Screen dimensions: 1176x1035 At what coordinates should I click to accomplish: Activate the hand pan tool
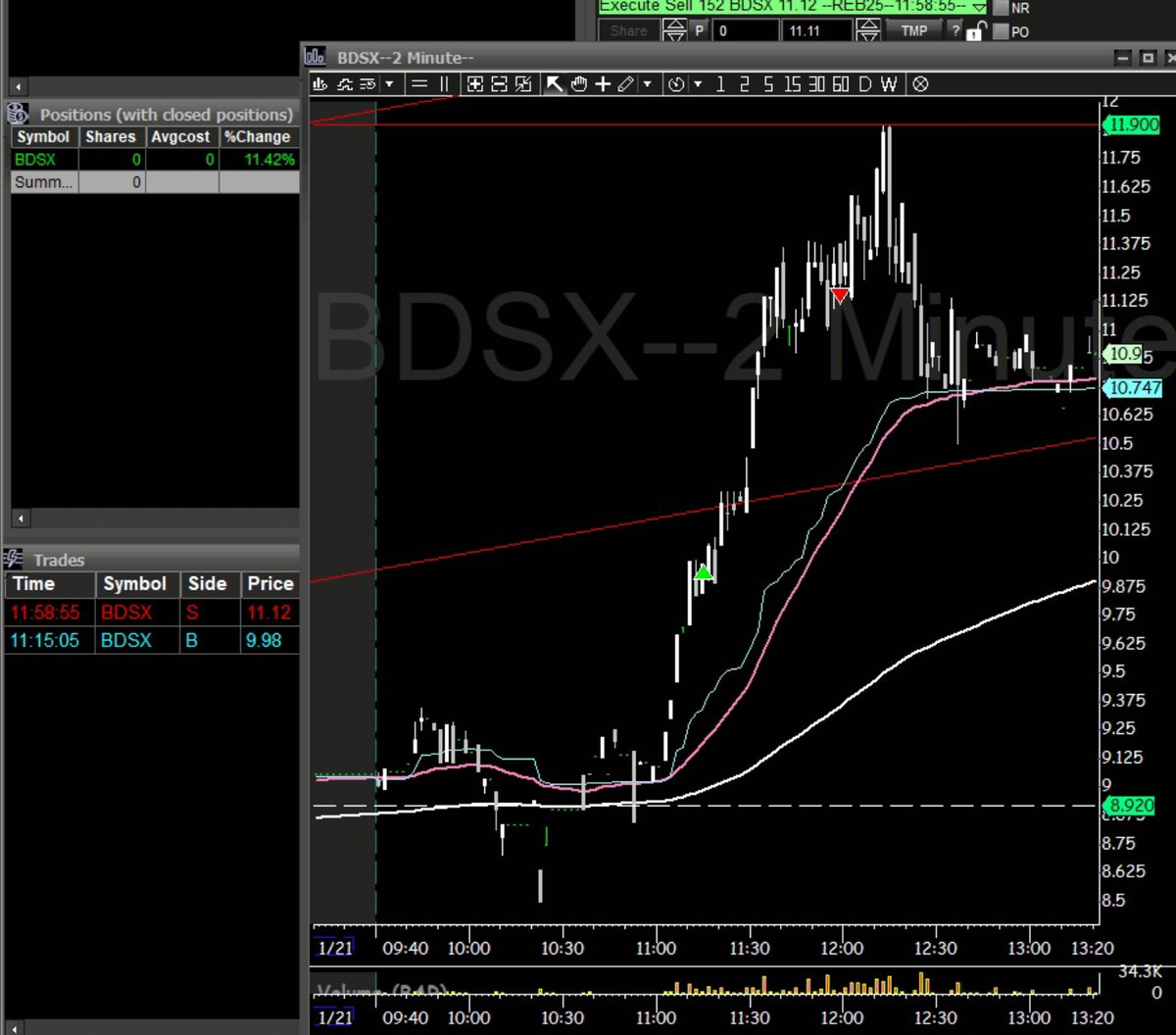pos(578,84)
